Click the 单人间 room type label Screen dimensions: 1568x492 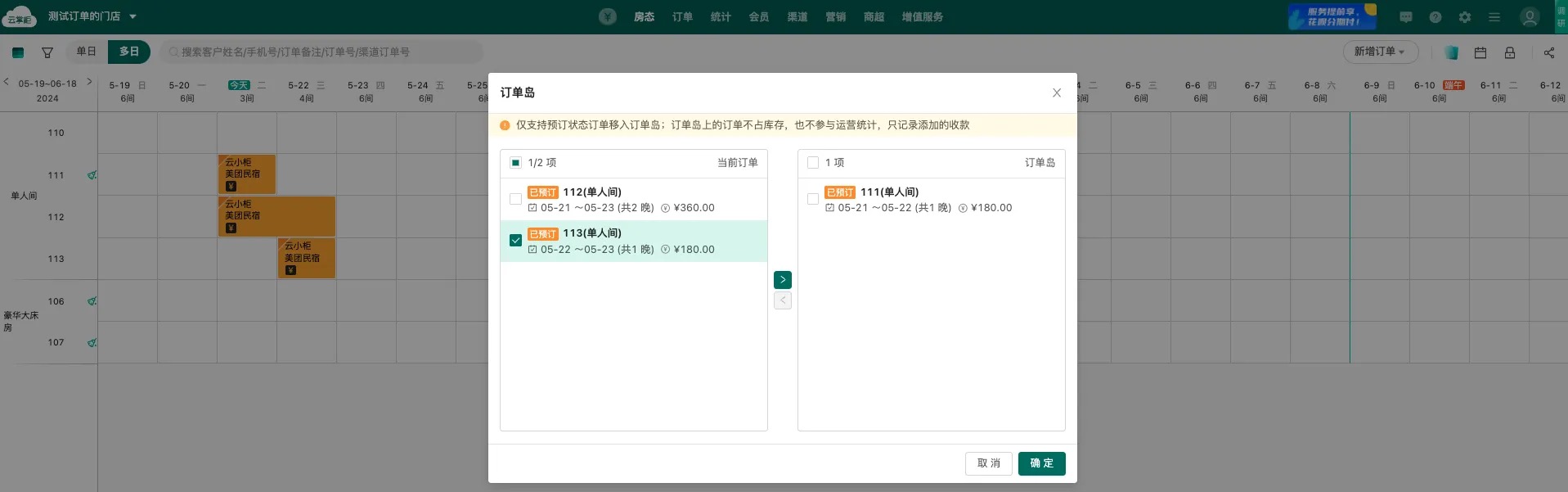pyautogui.click(x=24, y=196)
